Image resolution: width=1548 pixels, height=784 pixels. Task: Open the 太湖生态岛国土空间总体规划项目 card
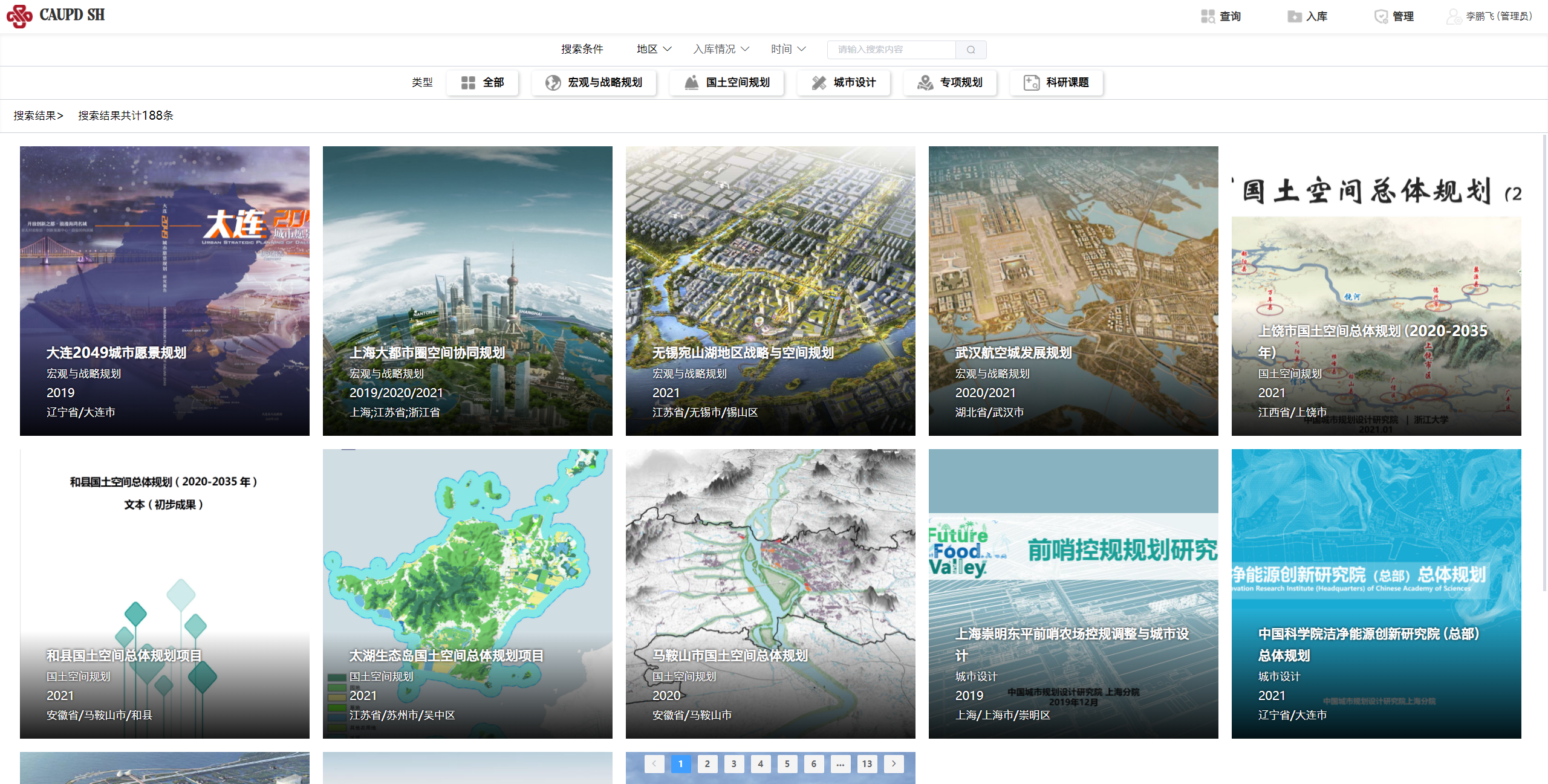click(x=467, y=594)
